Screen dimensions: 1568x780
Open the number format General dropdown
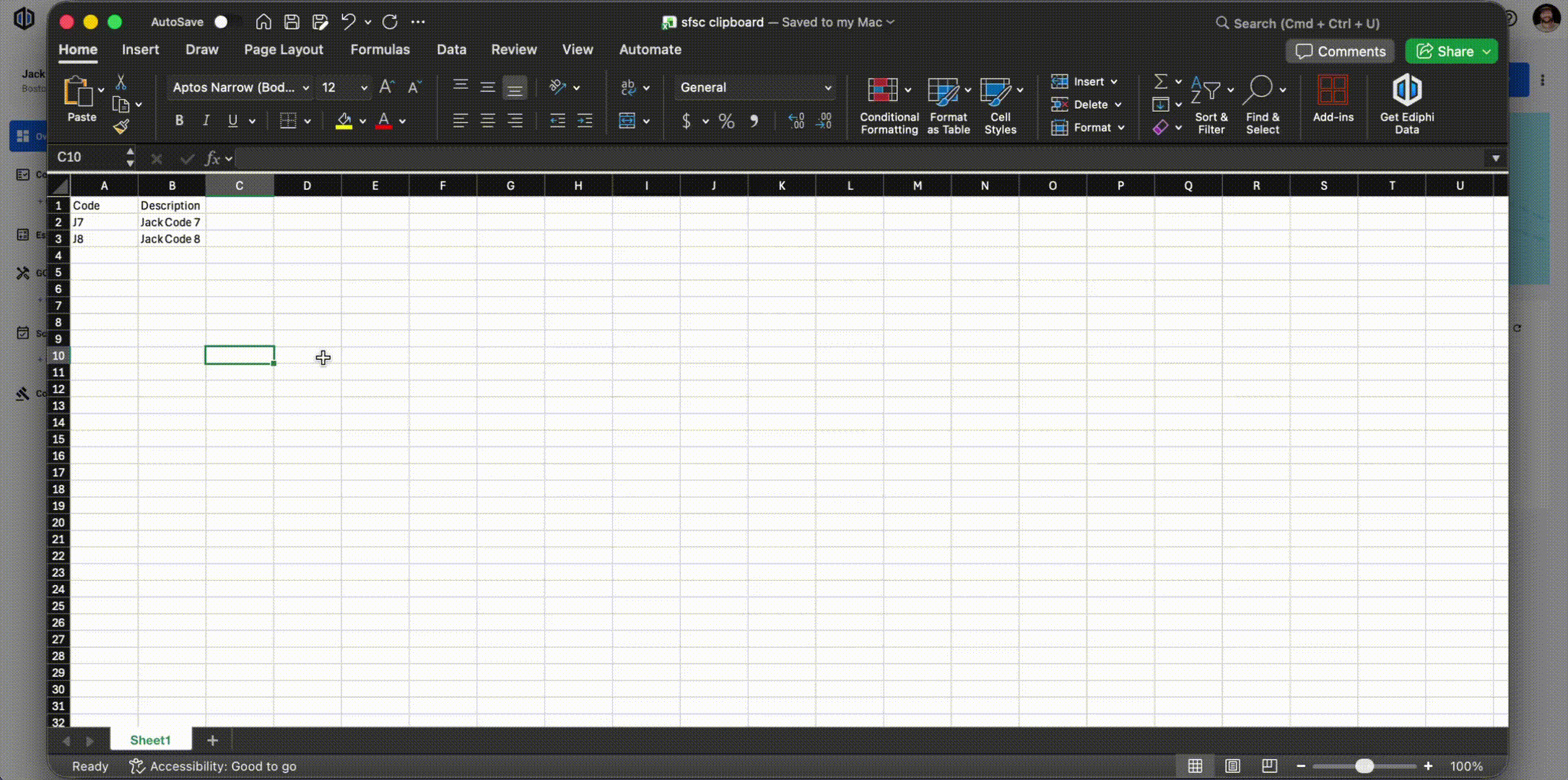(827, 87)
